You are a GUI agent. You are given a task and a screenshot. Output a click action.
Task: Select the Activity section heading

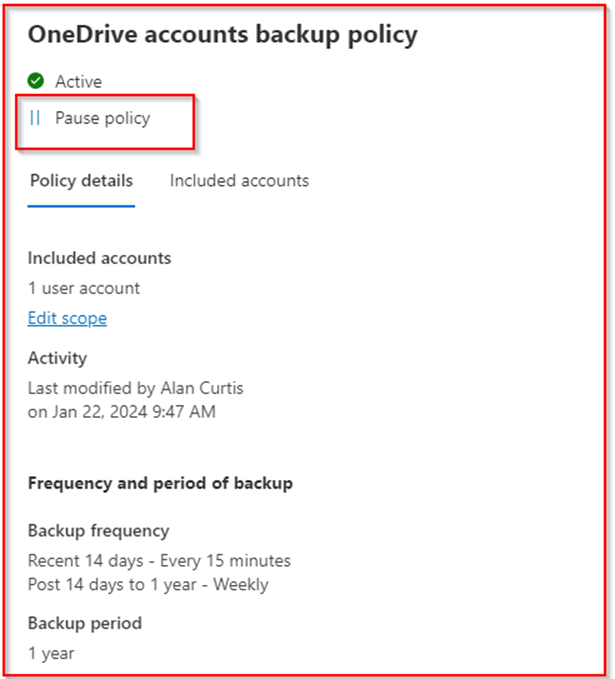tap(57, 358)
